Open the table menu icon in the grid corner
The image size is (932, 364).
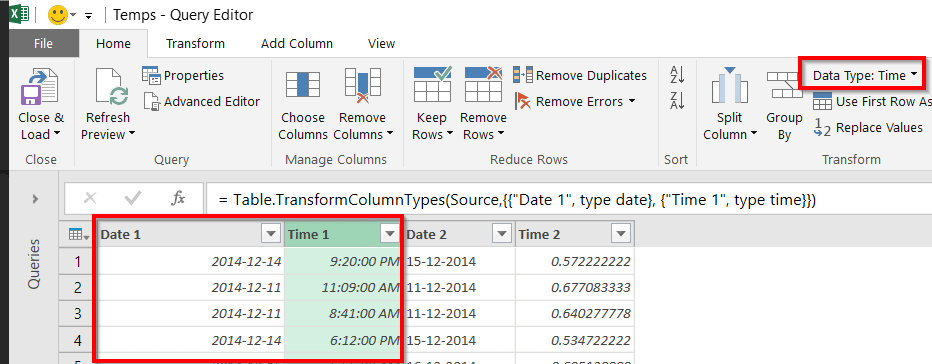[79, 235]
